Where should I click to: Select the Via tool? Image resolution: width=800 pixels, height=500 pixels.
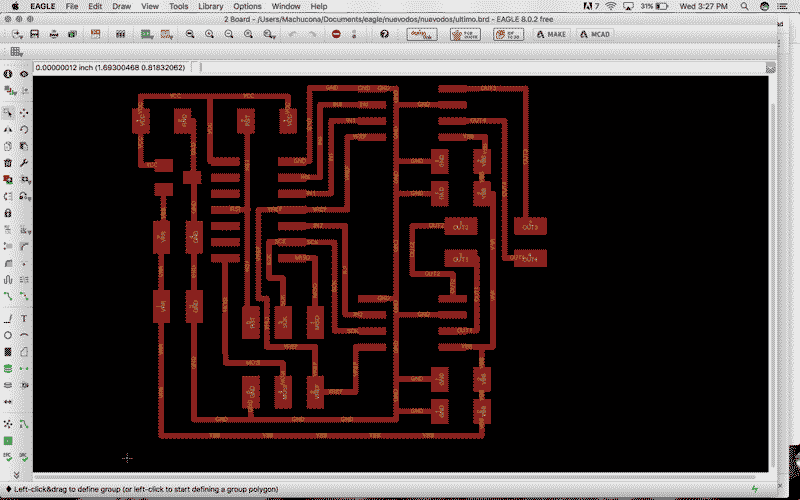8,369
